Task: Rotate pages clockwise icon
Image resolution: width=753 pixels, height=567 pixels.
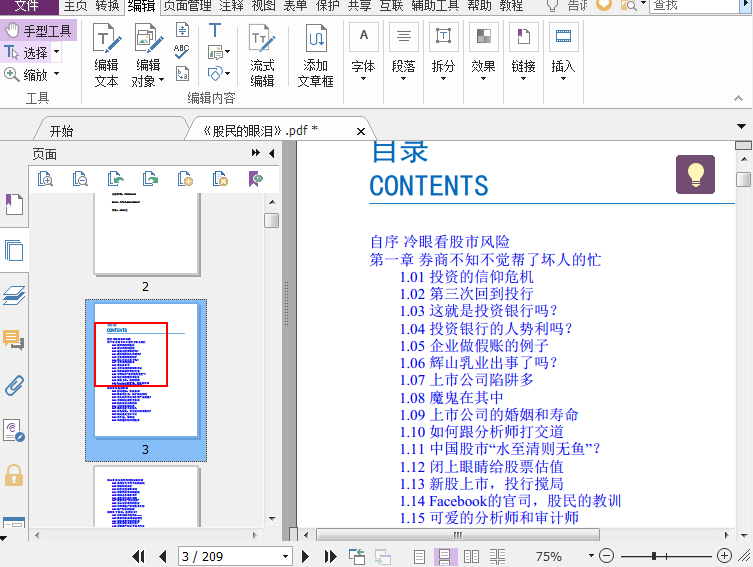Action: (150, 179)
